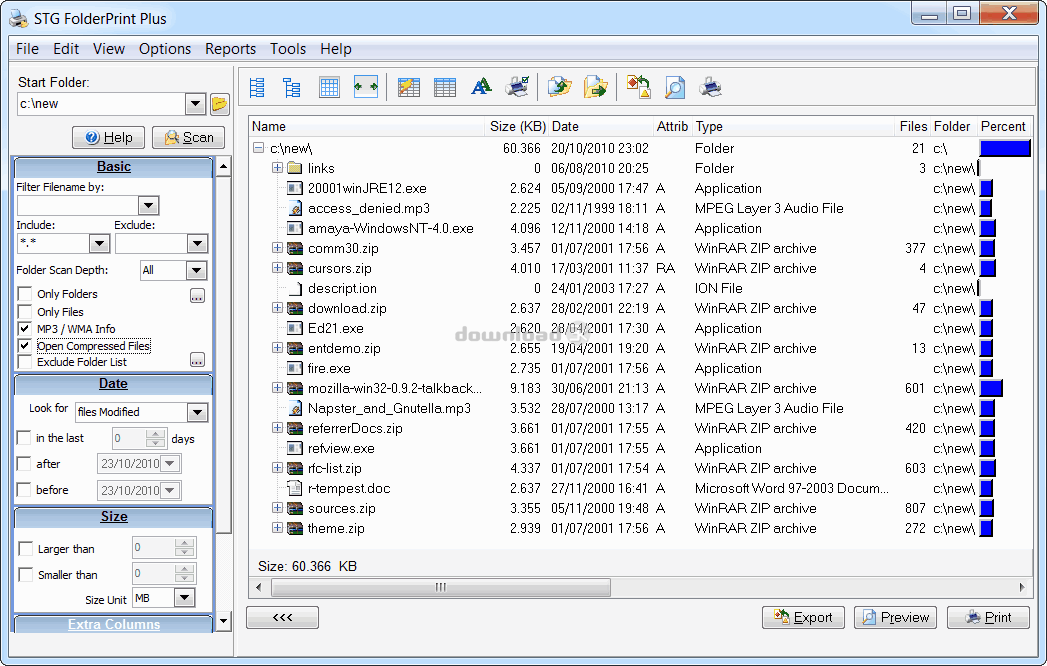Open the Exclude pattern dropdown
The height and width of the screenshot is (666, 1047).
pyautogui.click(x=197, y=243)
